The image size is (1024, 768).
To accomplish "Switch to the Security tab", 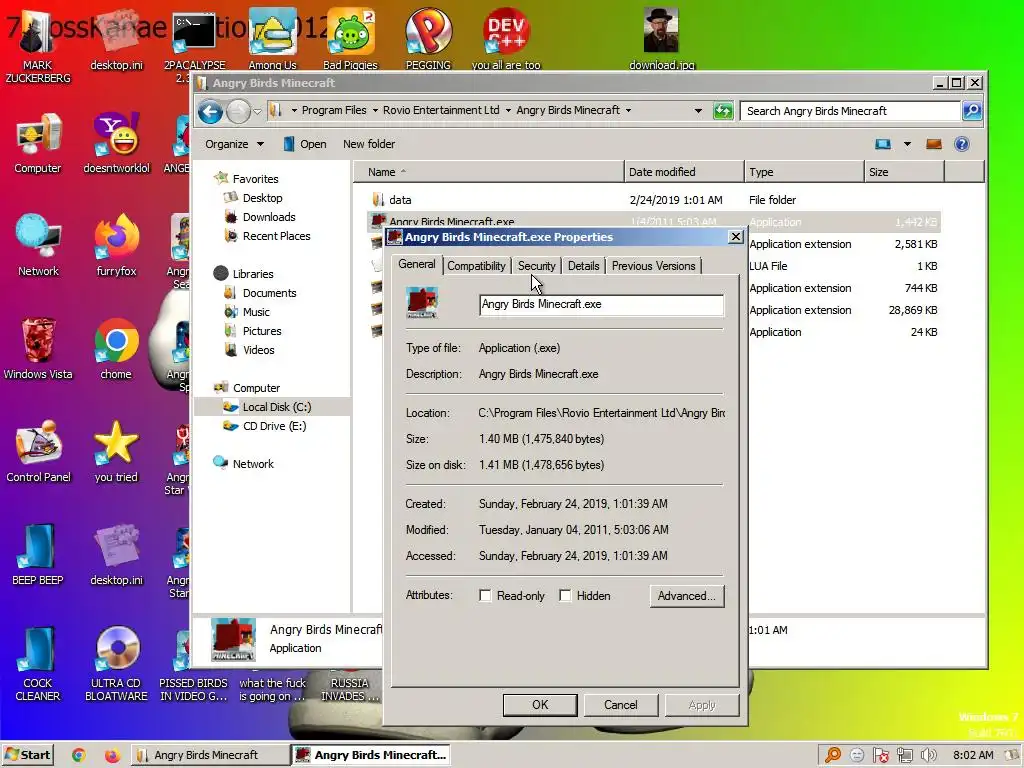I will point(536,266).
